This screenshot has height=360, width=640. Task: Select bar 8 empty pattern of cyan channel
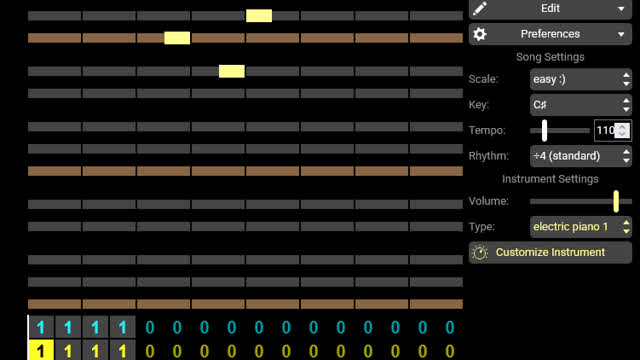click(x=232, y=327)
